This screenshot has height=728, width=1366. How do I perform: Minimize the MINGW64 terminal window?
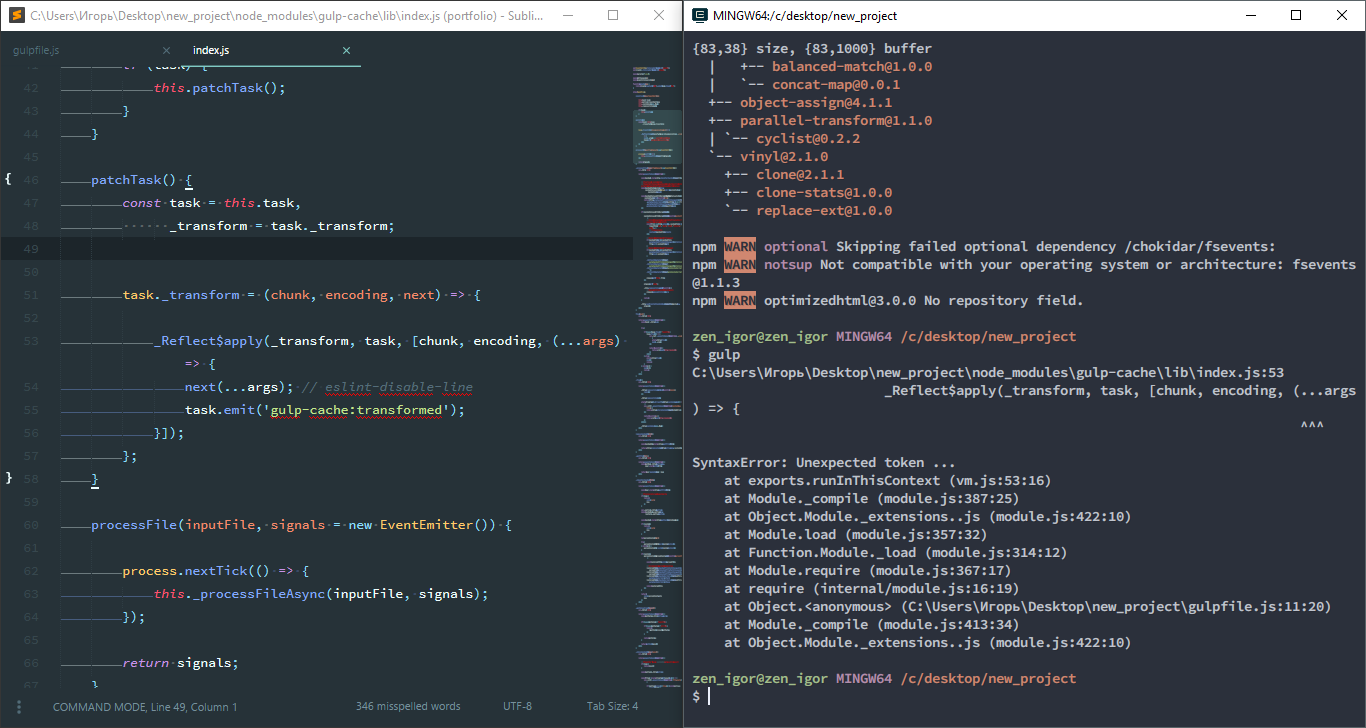(x=1251, y=16)
